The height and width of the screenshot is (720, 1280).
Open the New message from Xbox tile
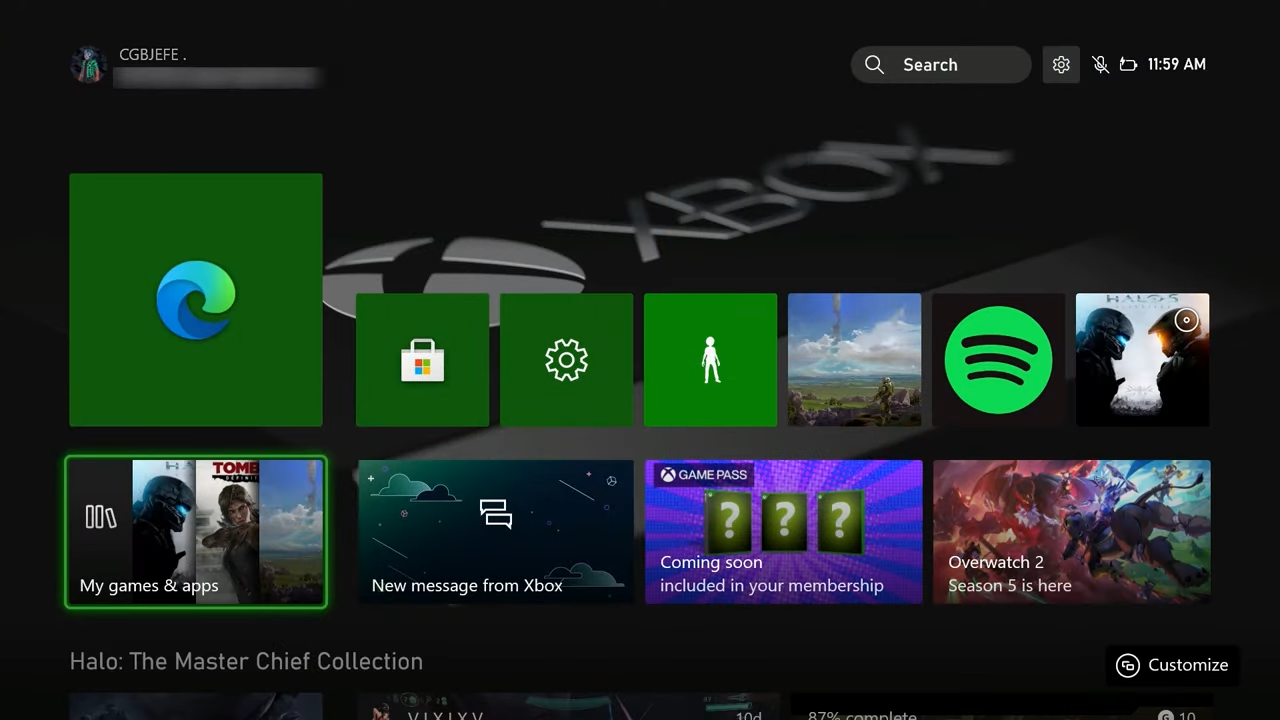[x=496, y=532]
